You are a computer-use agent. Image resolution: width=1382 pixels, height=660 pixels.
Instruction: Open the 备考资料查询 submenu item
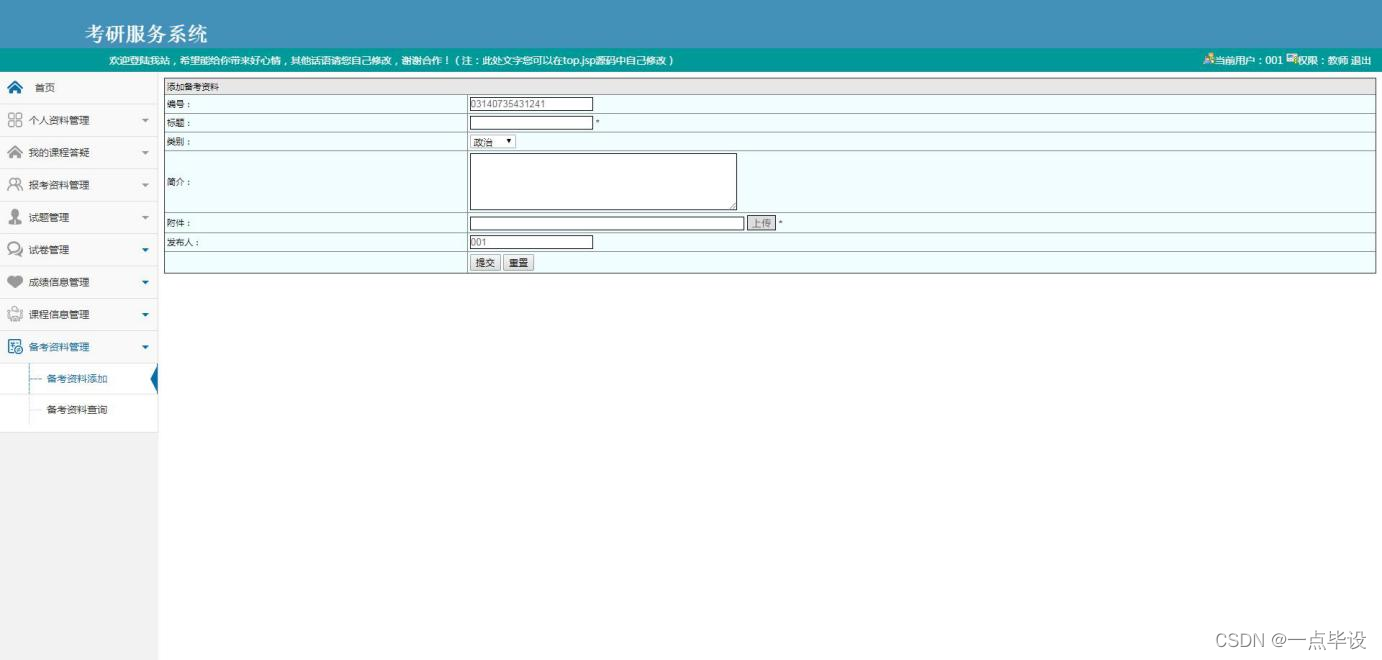(x=77, y=410)
